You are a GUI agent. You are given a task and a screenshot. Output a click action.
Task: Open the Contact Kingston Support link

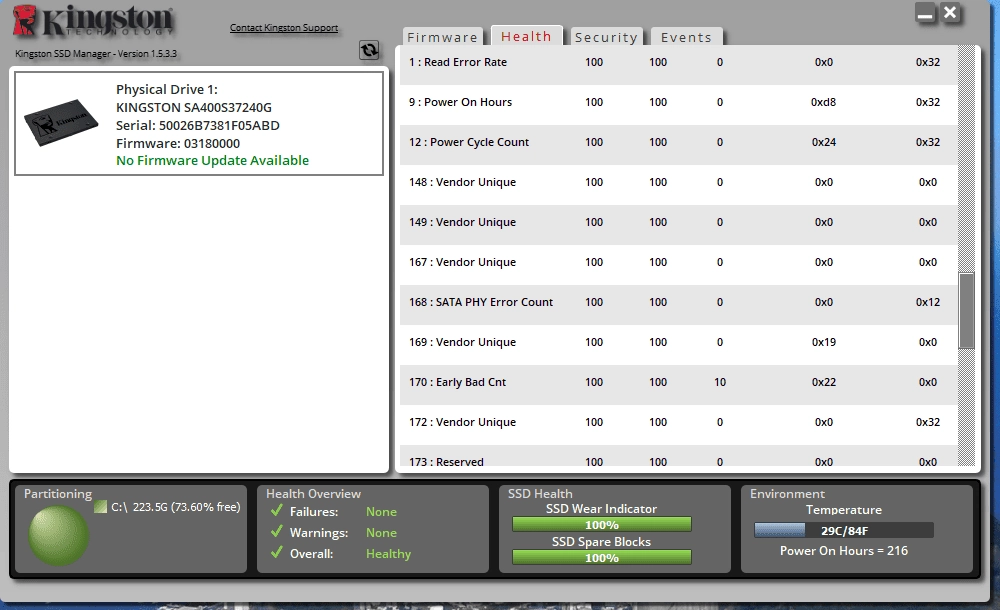tap(284, 27)
